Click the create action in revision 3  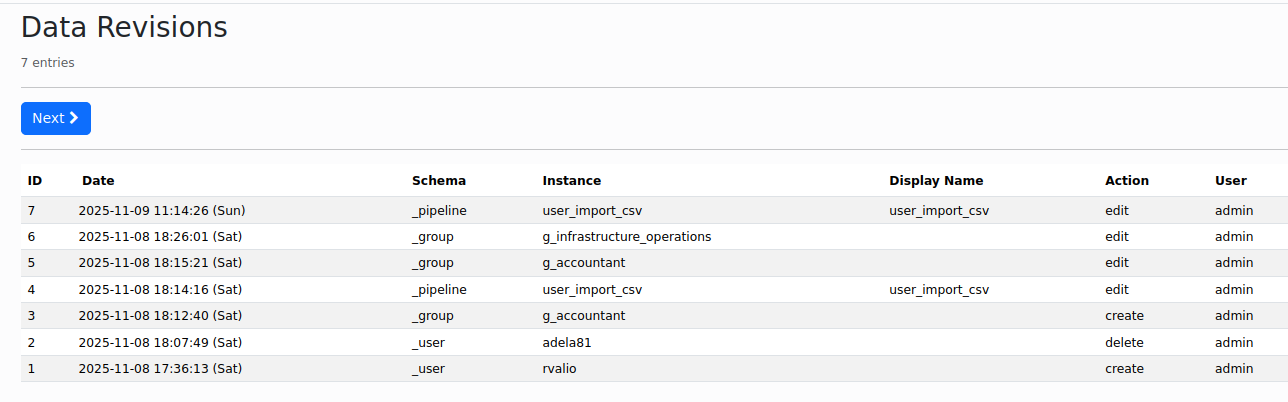[x=1124, y=316]
